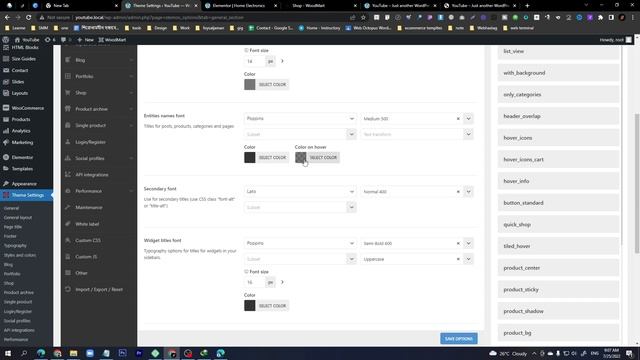Click the WordPress logo in admin bar
This screenshot has width=640, height=360.
pos(6,40)
